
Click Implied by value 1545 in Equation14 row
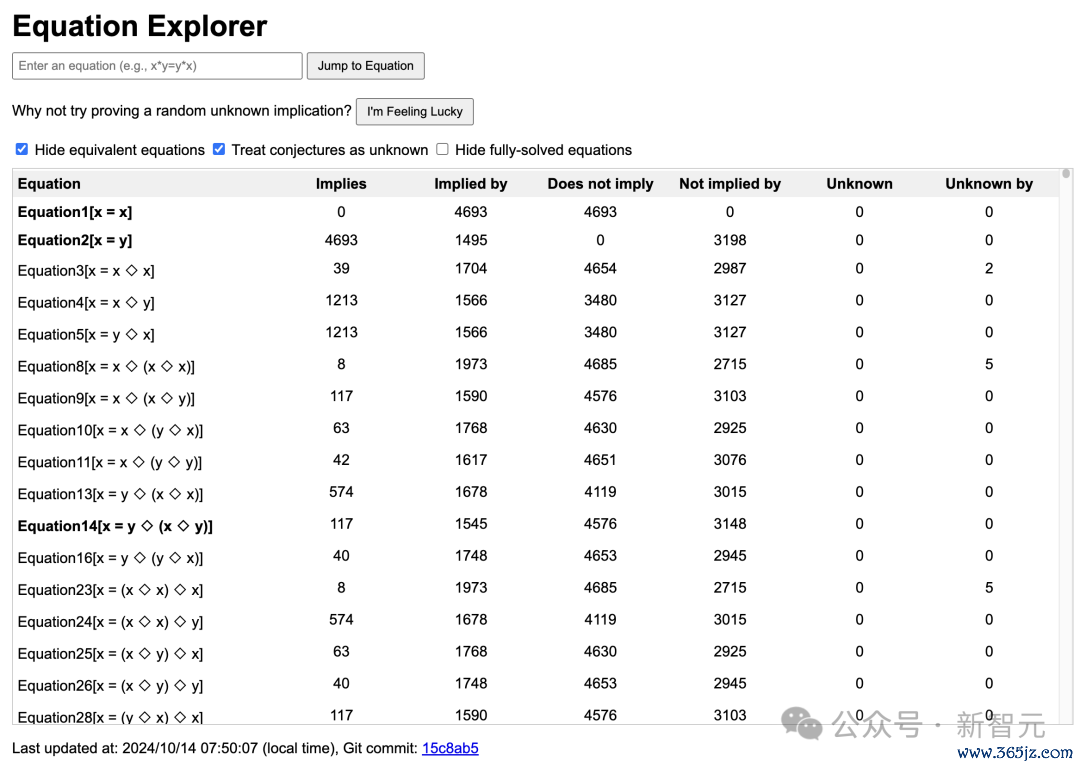tap(470, 524)
